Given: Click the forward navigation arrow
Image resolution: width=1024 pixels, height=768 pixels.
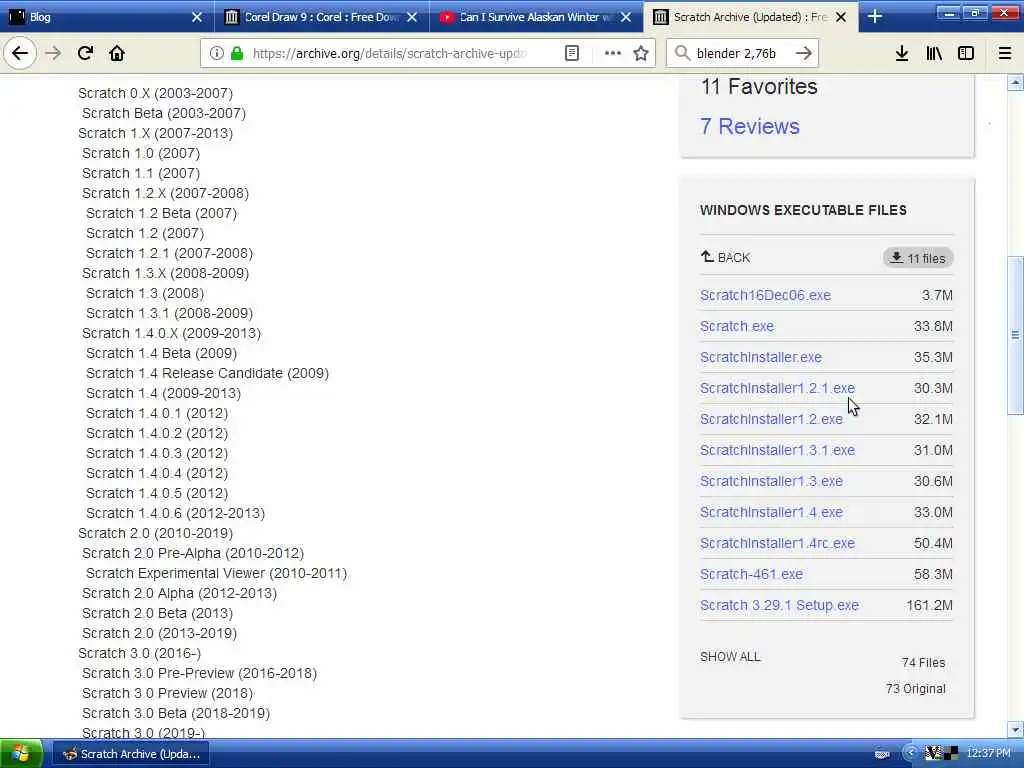Looking at the screenshot, I should (x=54, y=54).
